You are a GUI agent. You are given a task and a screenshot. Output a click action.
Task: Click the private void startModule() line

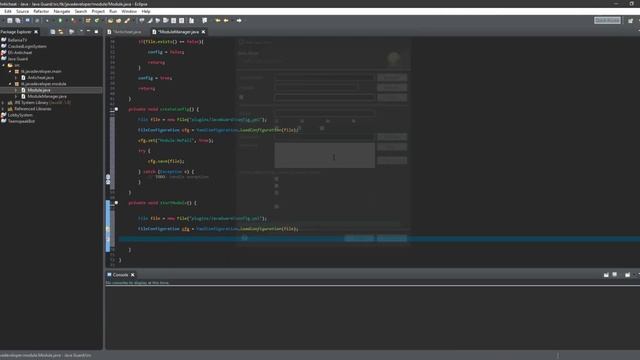point(162,203)
